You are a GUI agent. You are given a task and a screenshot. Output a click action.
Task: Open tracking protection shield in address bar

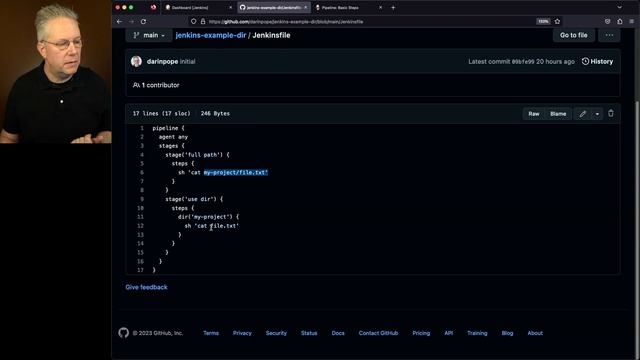tap(193, 22)
